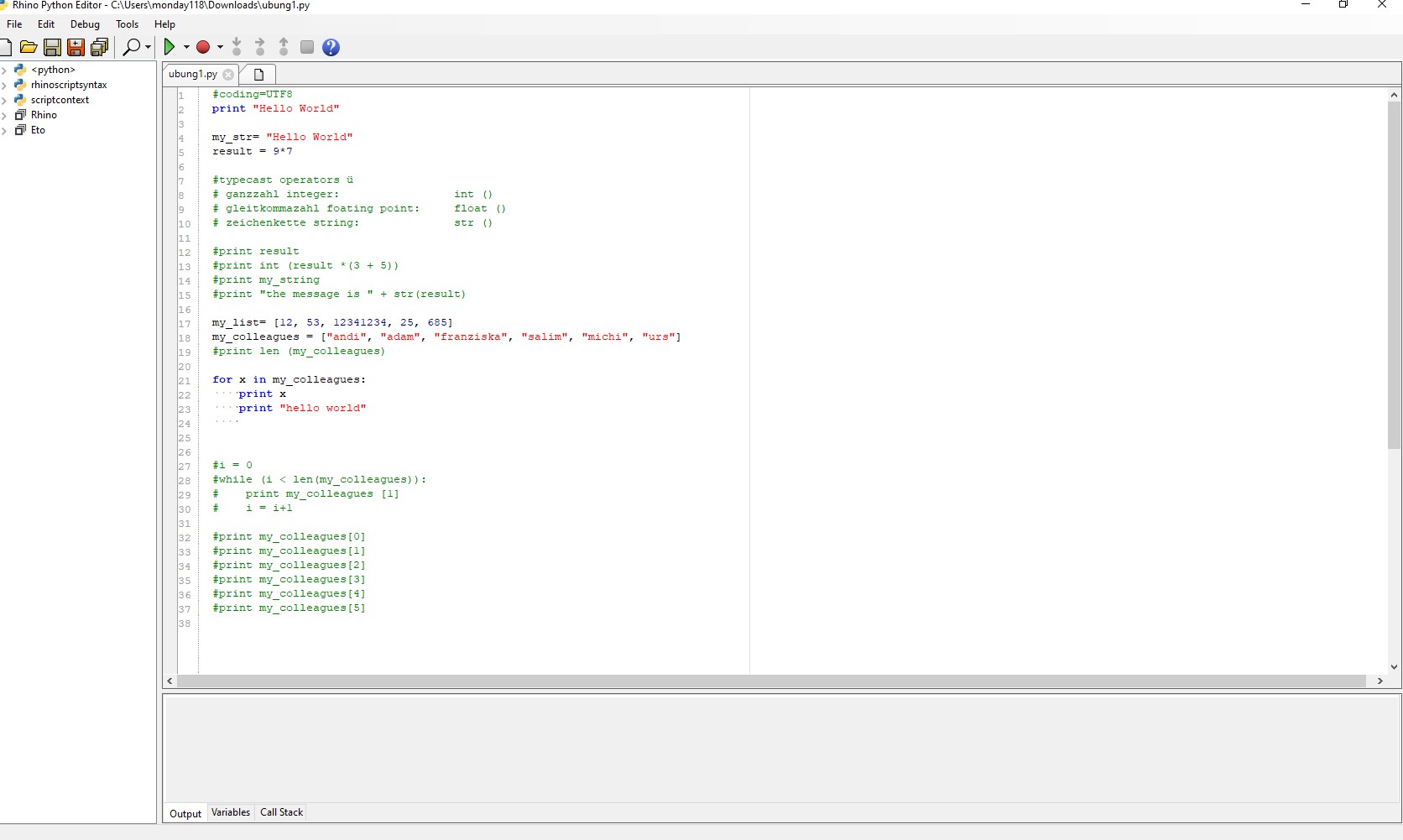The image size is (1403, 840).
Task: Open the Run options dropdown arrow
Action: point(186,48)
